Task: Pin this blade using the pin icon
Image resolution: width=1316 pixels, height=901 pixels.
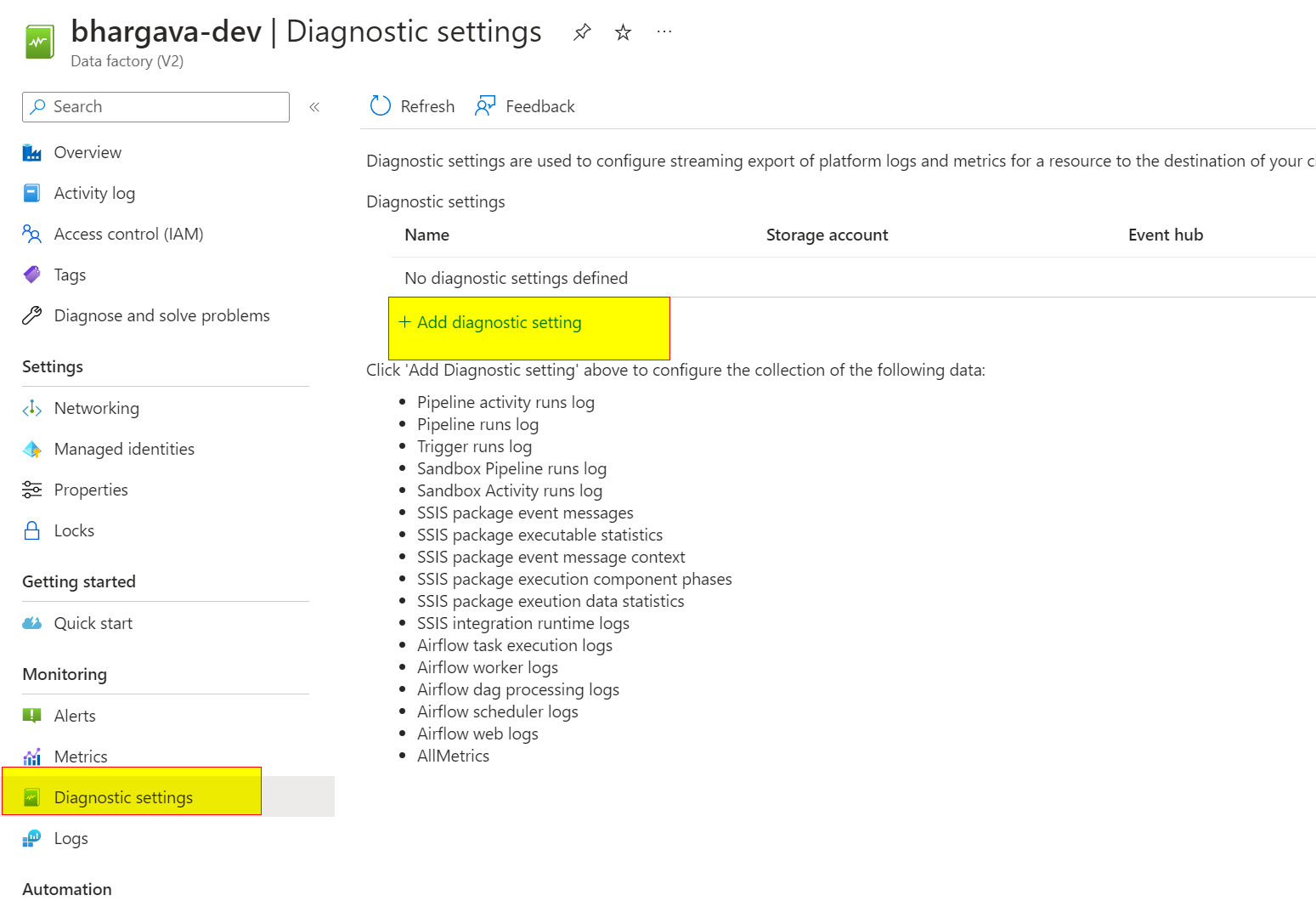Action: 582,32
